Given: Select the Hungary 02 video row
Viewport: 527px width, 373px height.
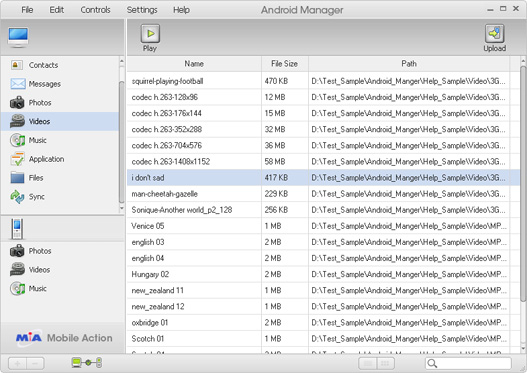Looking at the screenshot, I should (323, 275).
